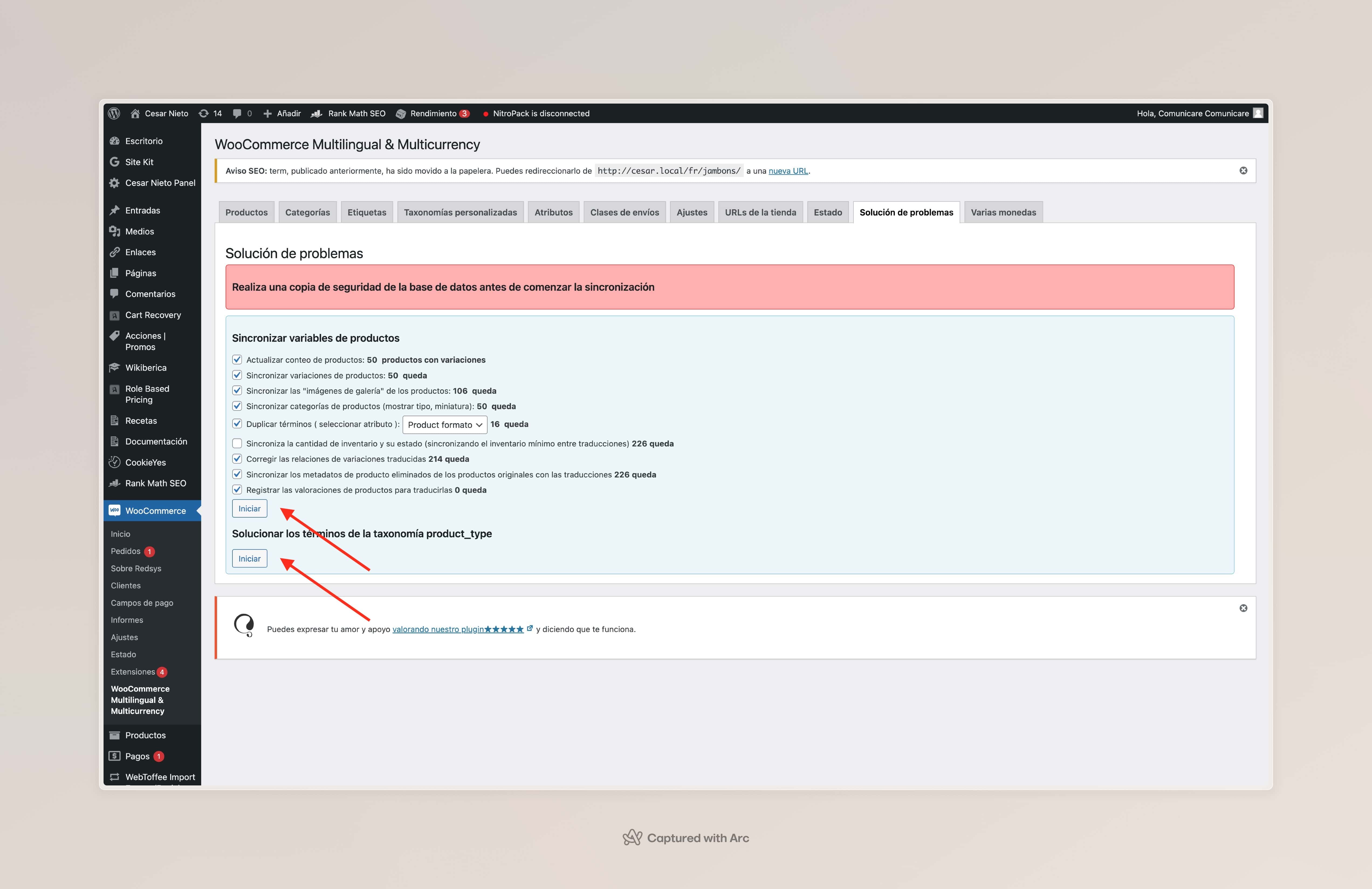Click the Entradas pin icon
1372x889 pixels.
click(115, 210)
